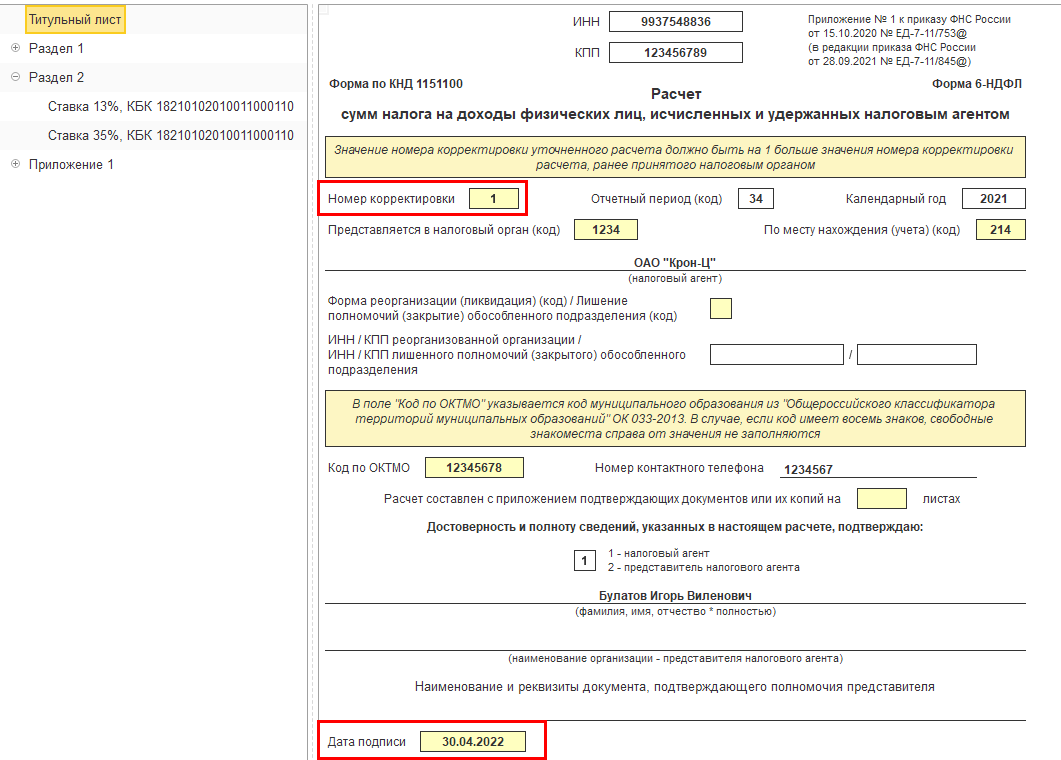
Task: Collapse the Раздел 2 node
Action: [x=16, y=77]
